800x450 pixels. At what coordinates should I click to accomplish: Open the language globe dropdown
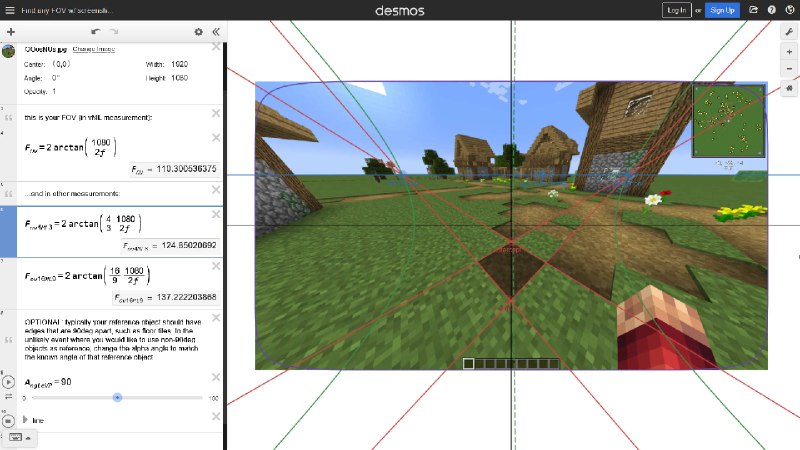point(789,10)
